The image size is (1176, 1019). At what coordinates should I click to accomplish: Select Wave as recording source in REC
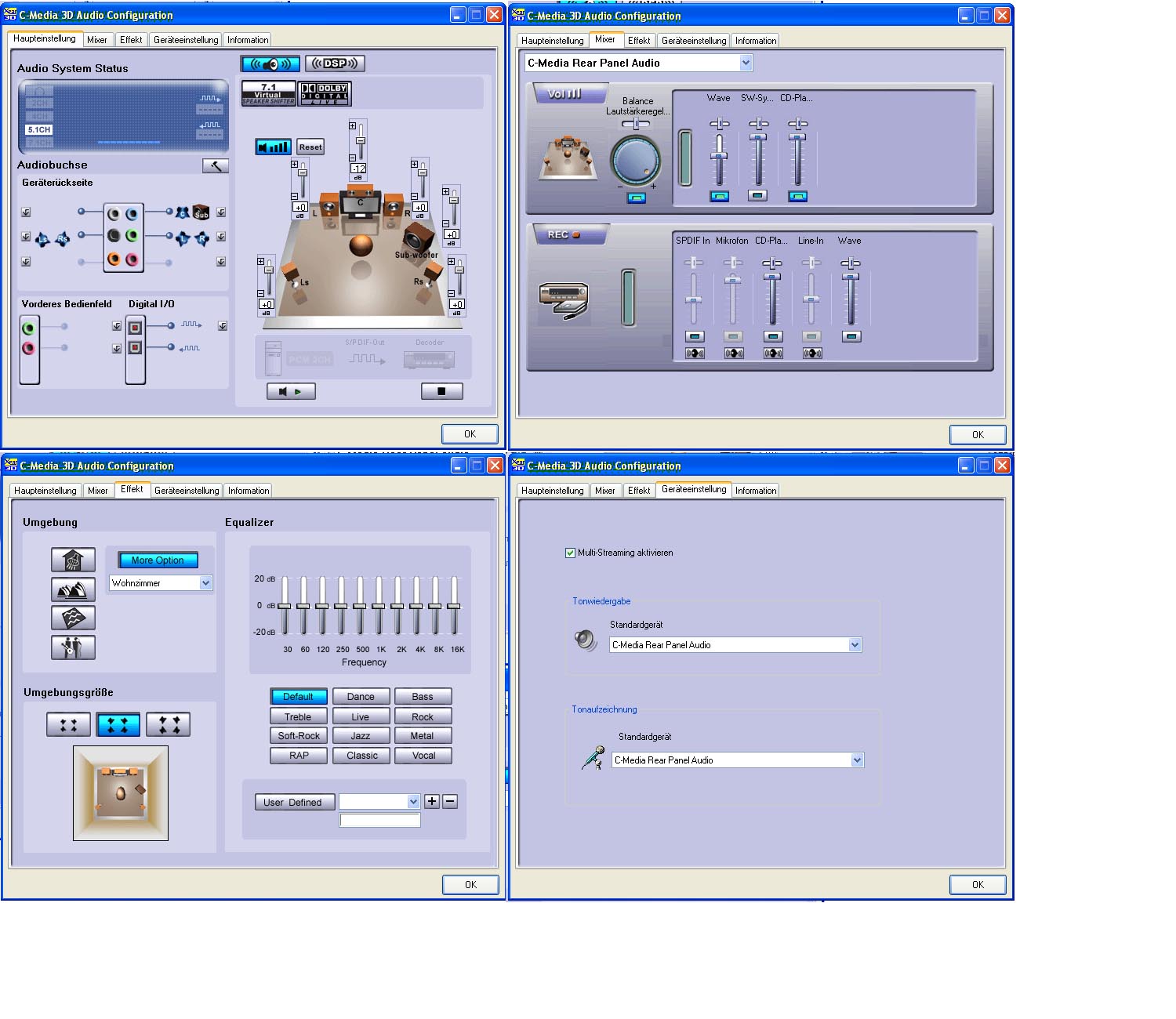point(851,337)
